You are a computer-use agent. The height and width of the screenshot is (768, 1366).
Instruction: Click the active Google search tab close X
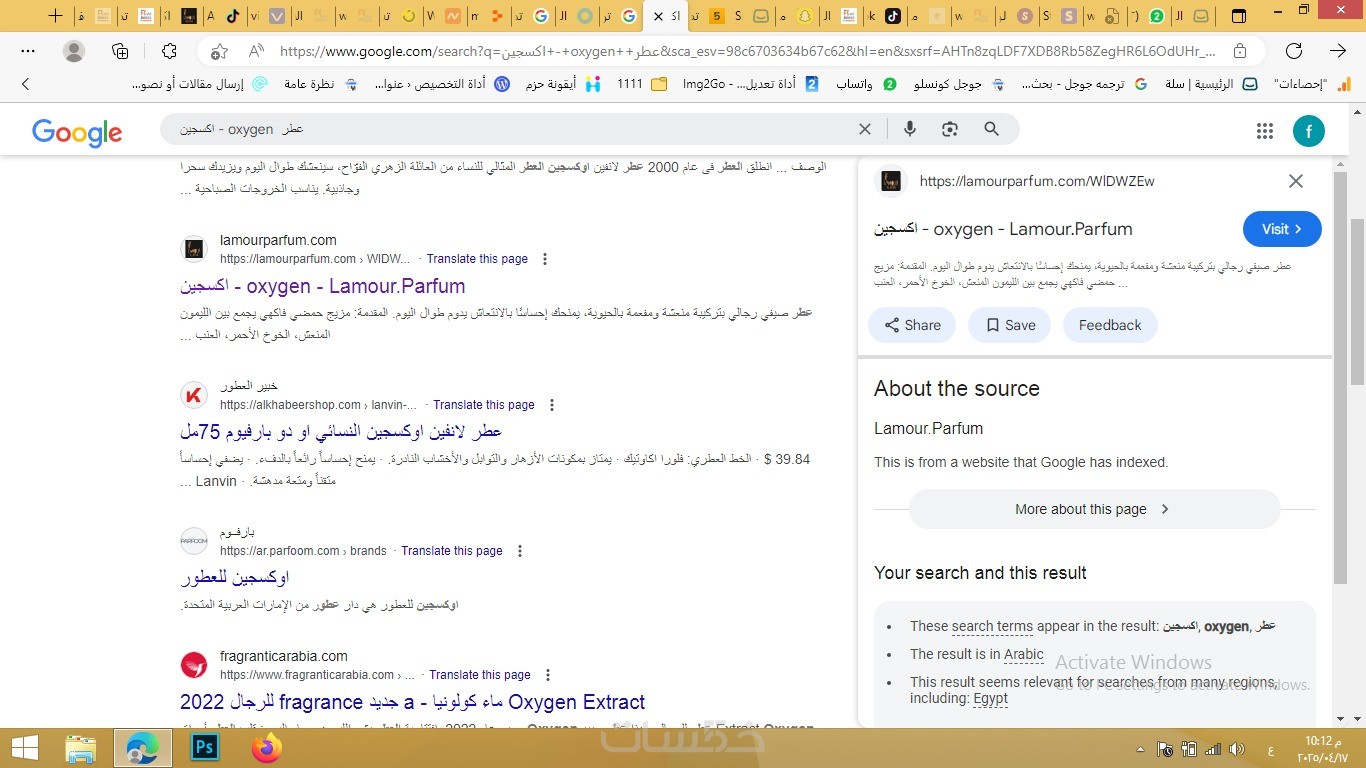tap(657, 16)
